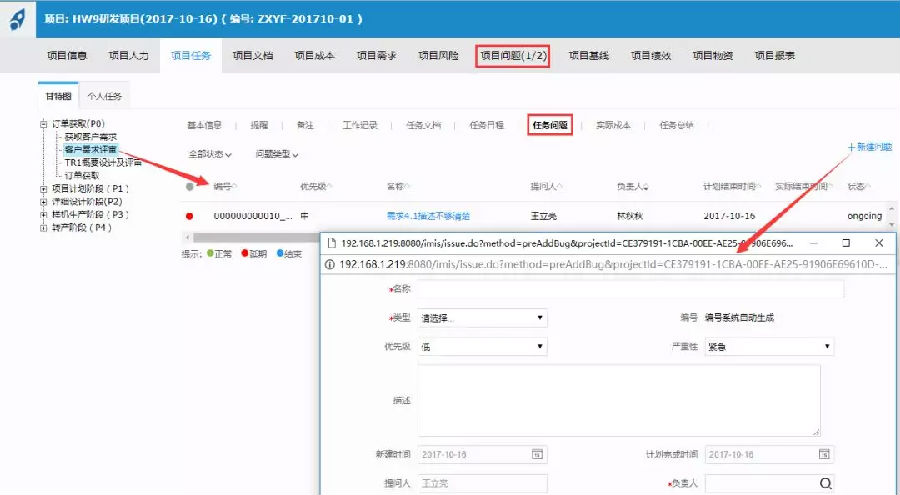Click the gray status dot column header
The height and width of the screenshot is (495, 900).
(189, 186)
